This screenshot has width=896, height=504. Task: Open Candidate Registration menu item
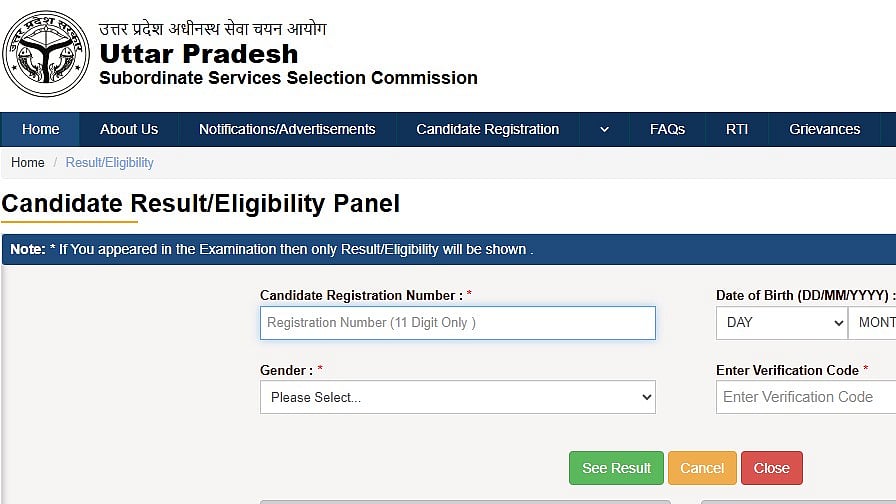click(x=487, y=129)
